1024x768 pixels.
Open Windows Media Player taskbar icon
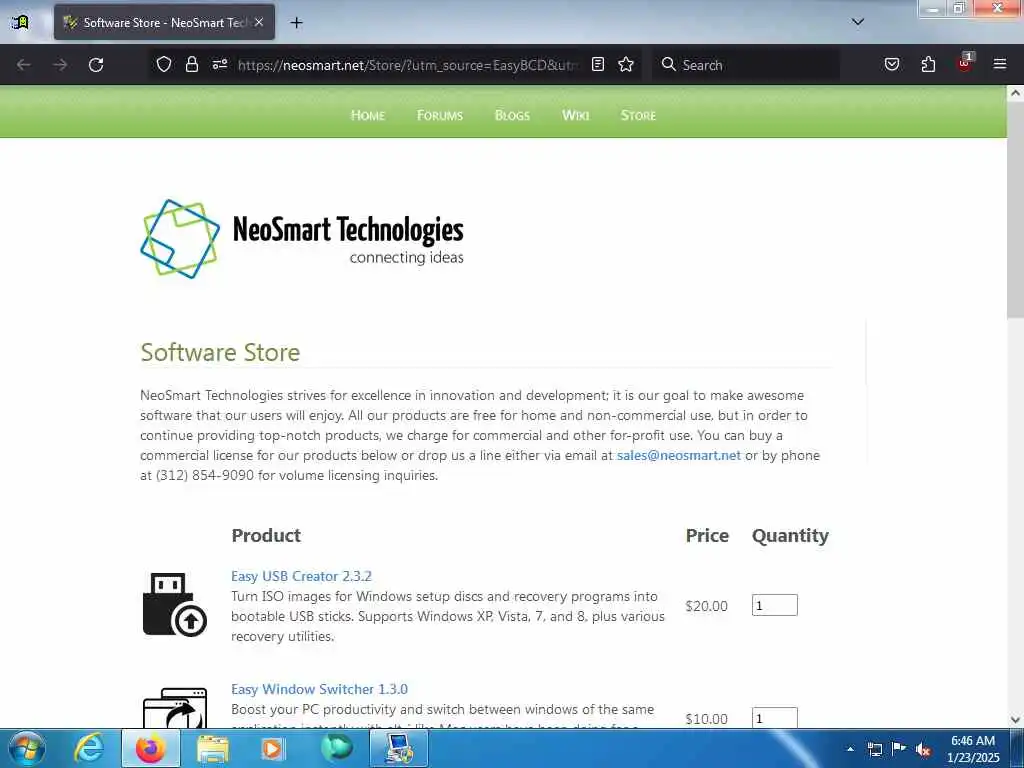[272, 748]
